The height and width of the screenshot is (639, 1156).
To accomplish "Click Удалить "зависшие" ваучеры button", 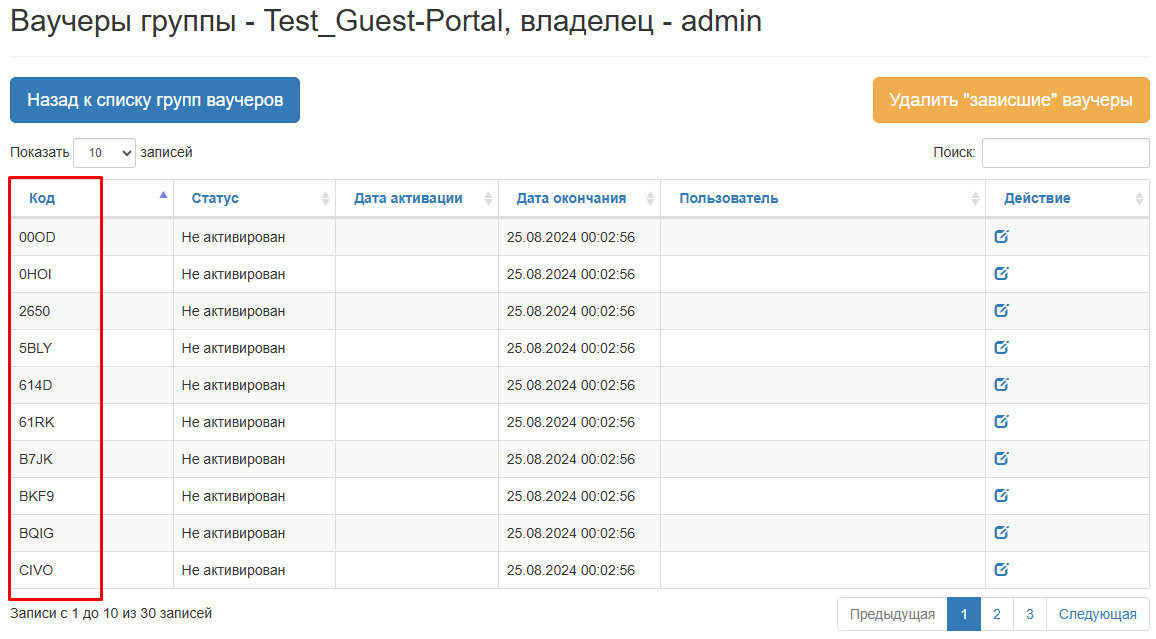I will [x=1011, y=100].
